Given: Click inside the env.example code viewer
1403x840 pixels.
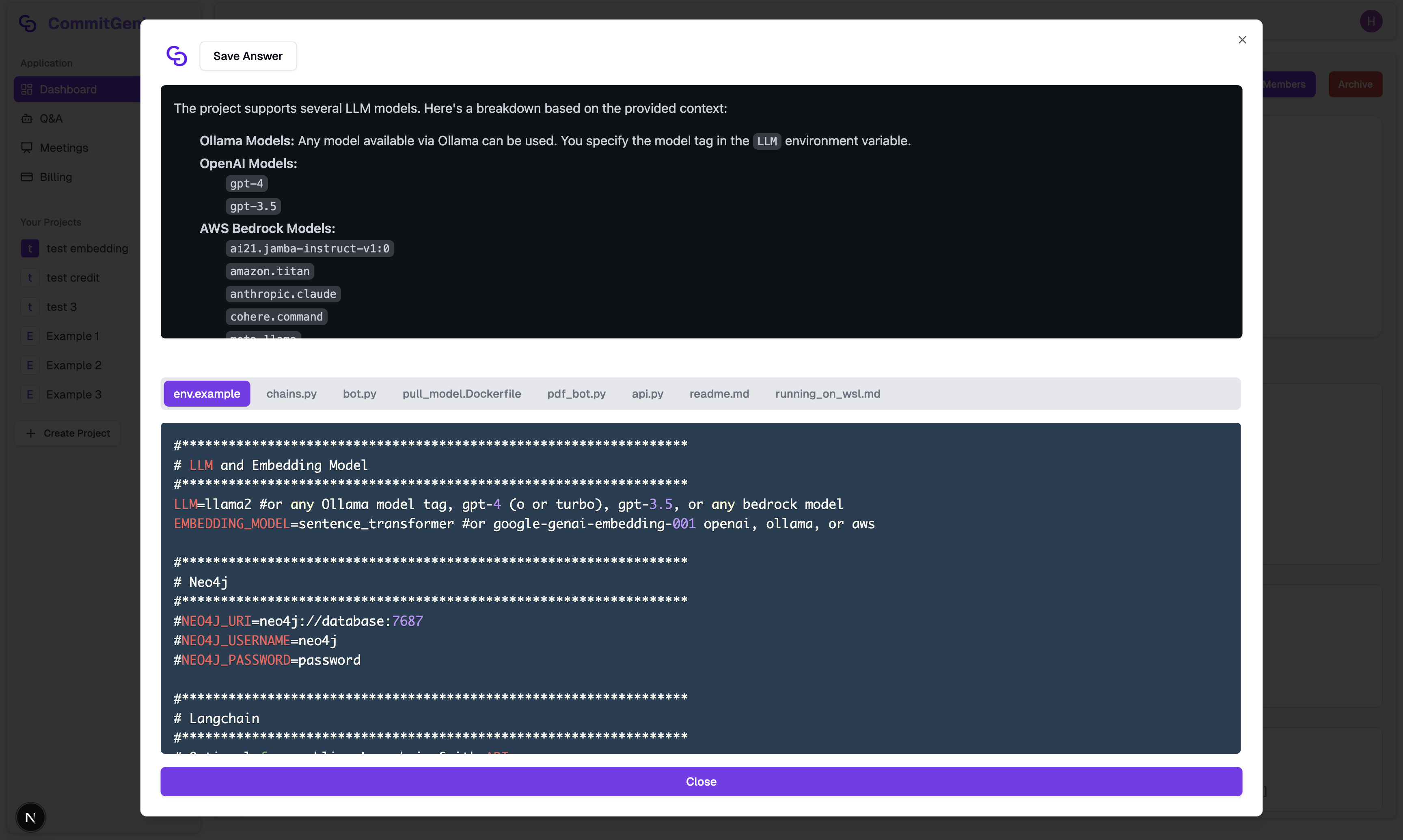Looking at the screenshot, I should click(x=700, y=589).
